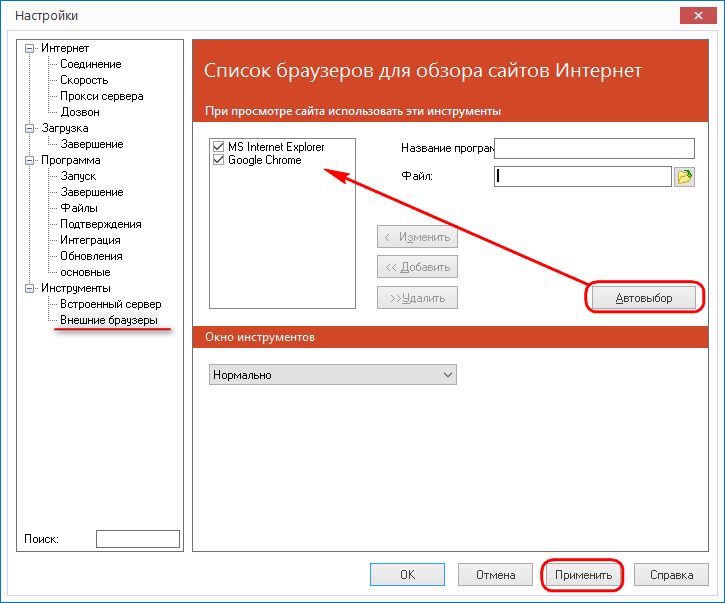This screenshot has width=725, height=603.
Task: Click the Инструменты category label
Action: pos(76,288)
